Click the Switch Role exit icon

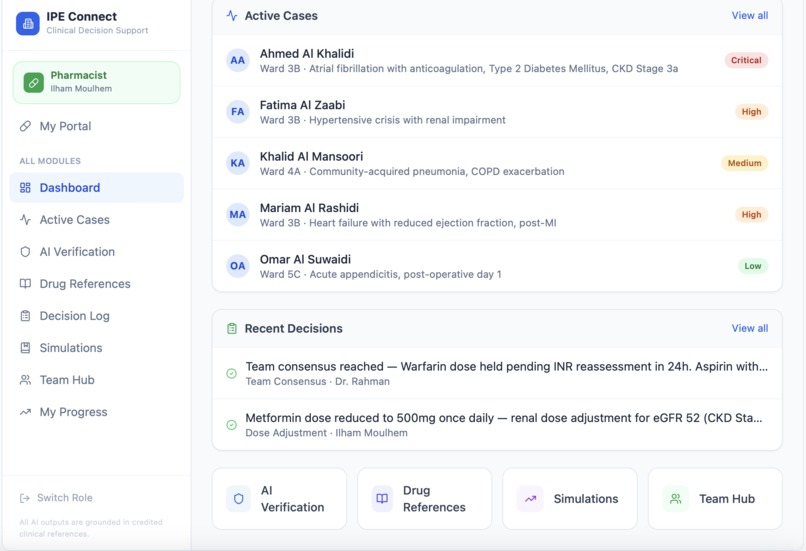point(24,498)
